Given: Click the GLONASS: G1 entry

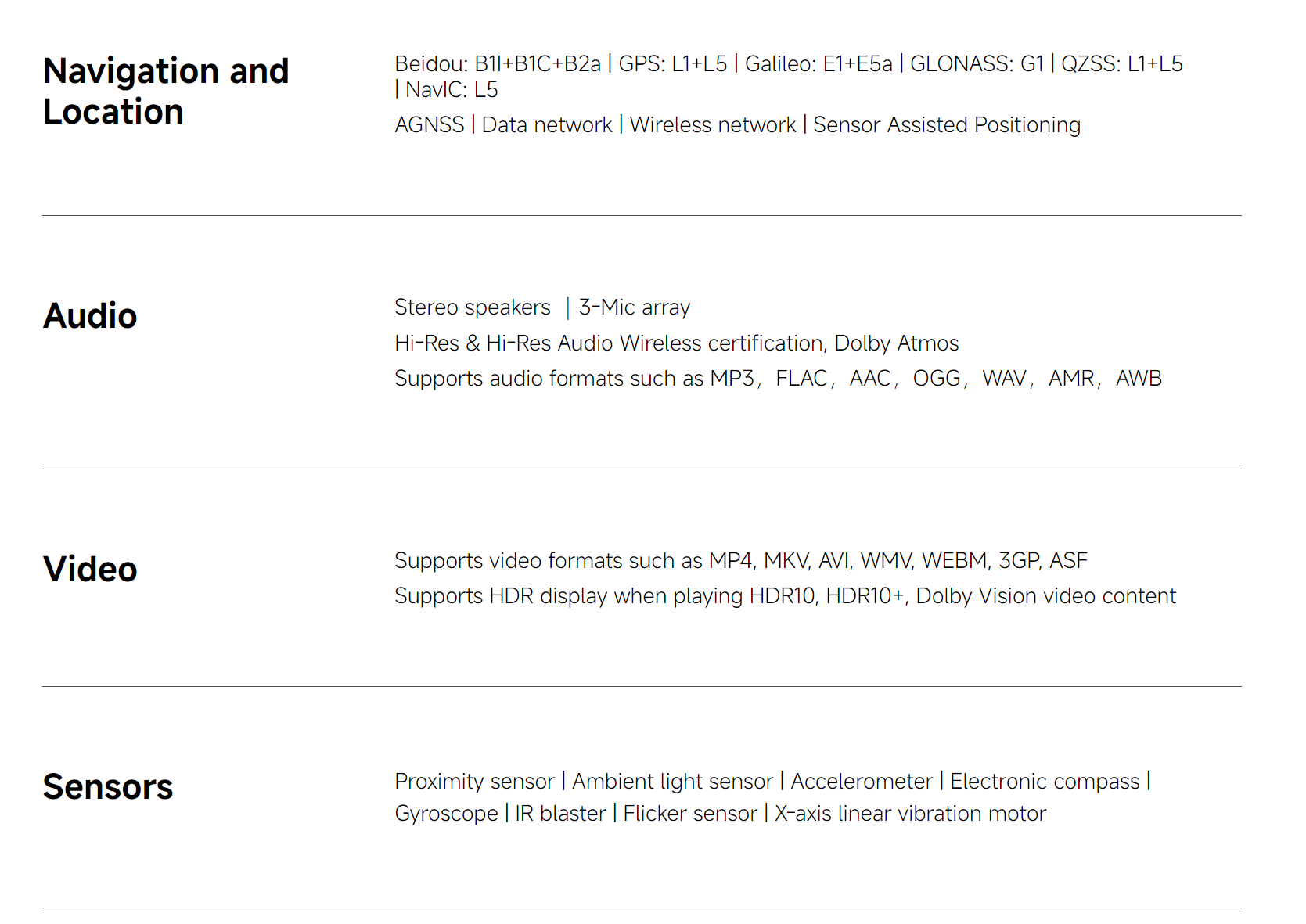Looking at the screenshot, I should point(977,63).
